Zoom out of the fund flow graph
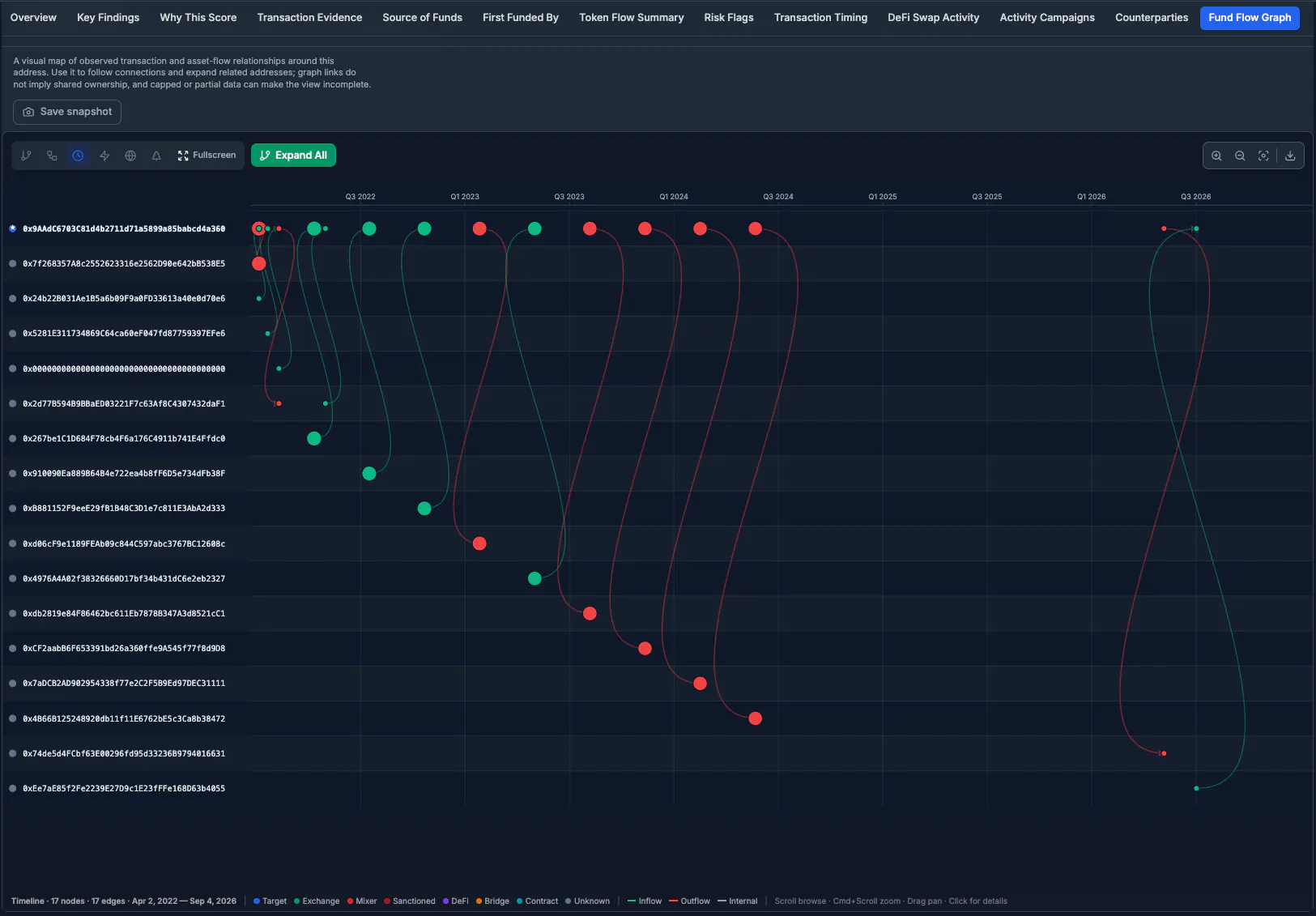The width and height of the screenshot is (1316, 916). click(x=1240, y=156)
